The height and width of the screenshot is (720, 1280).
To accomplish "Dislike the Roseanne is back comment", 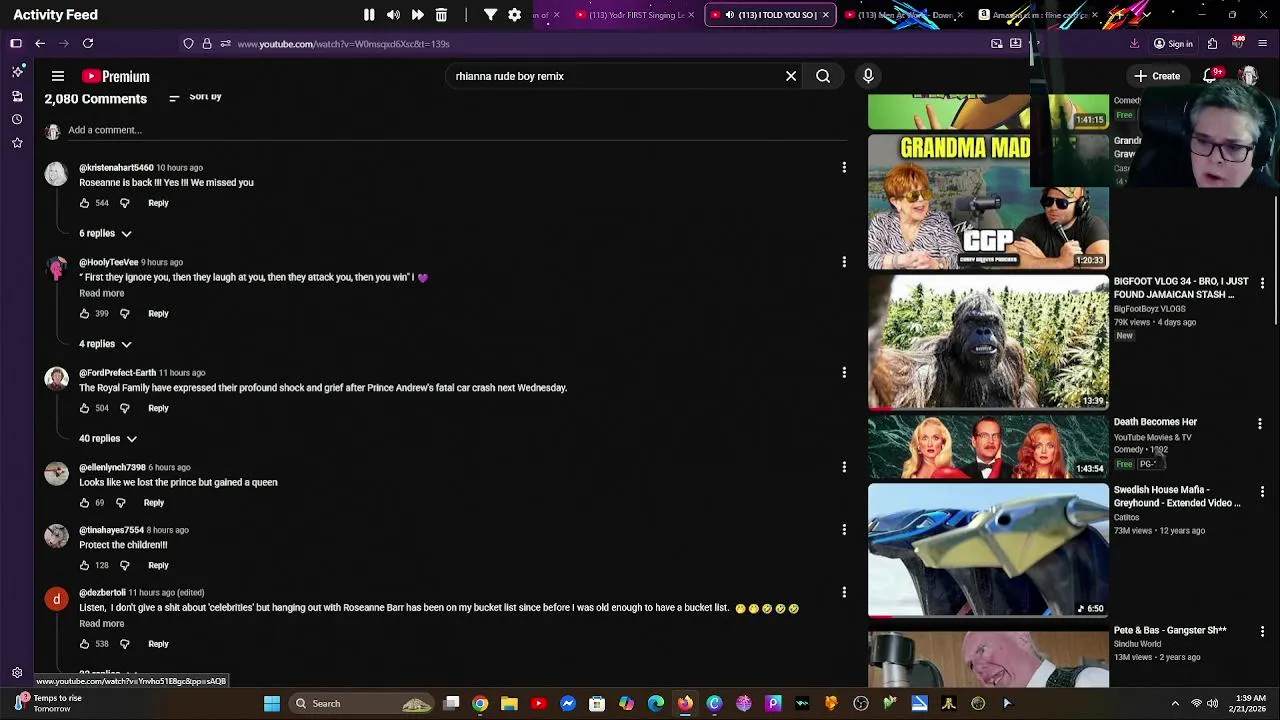I will click(x=124, y=203).
